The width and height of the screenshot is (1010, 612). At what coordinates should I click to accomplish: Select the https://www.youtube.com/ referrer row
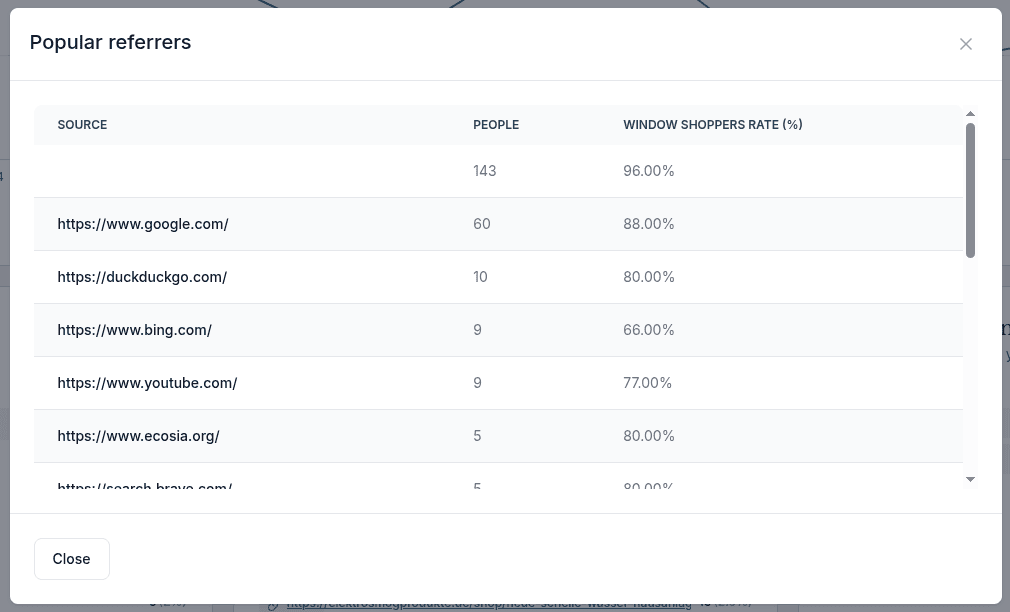tap(147, 383)
